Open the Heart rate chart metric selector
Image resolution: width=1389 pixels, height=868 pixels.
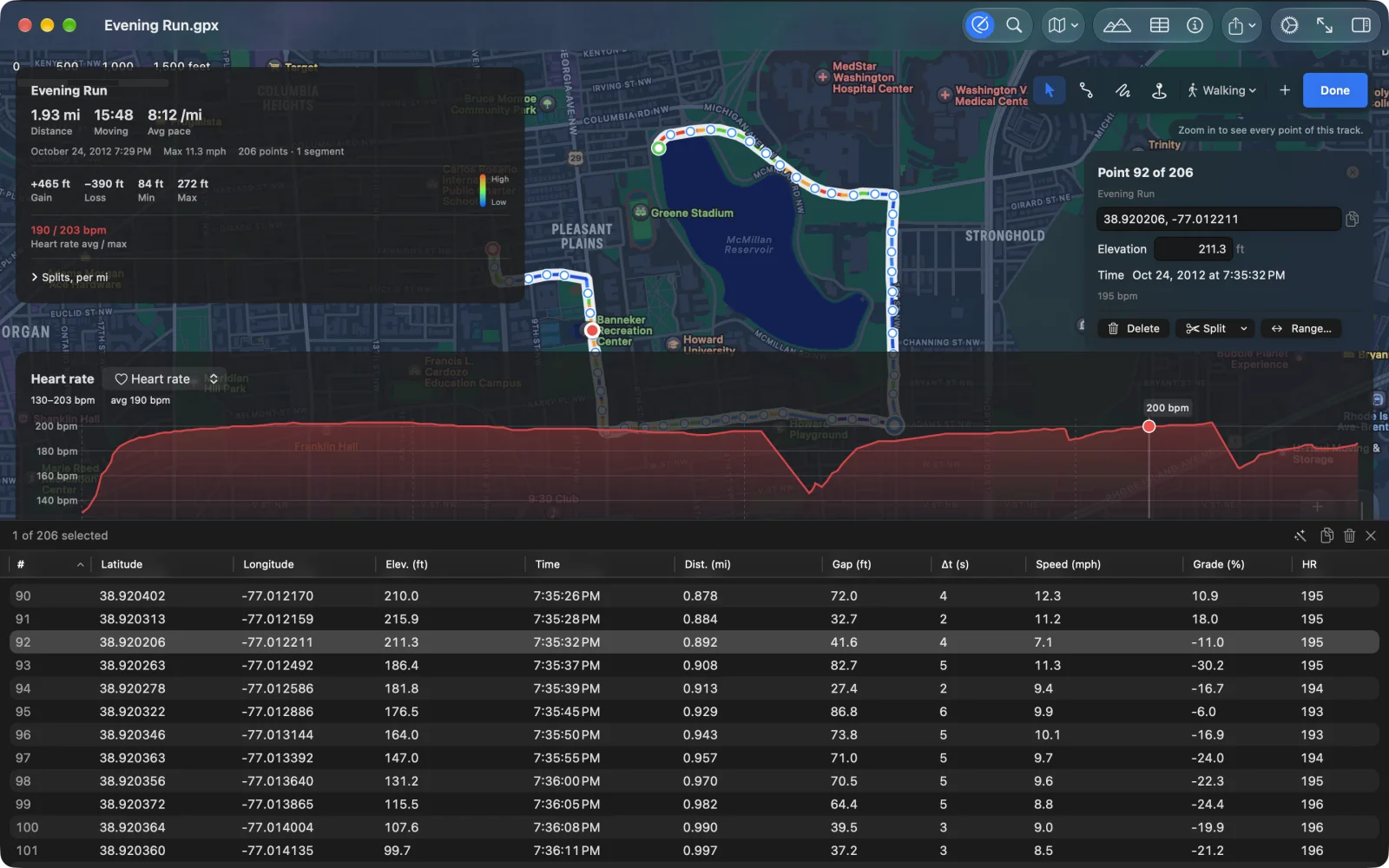165,379
